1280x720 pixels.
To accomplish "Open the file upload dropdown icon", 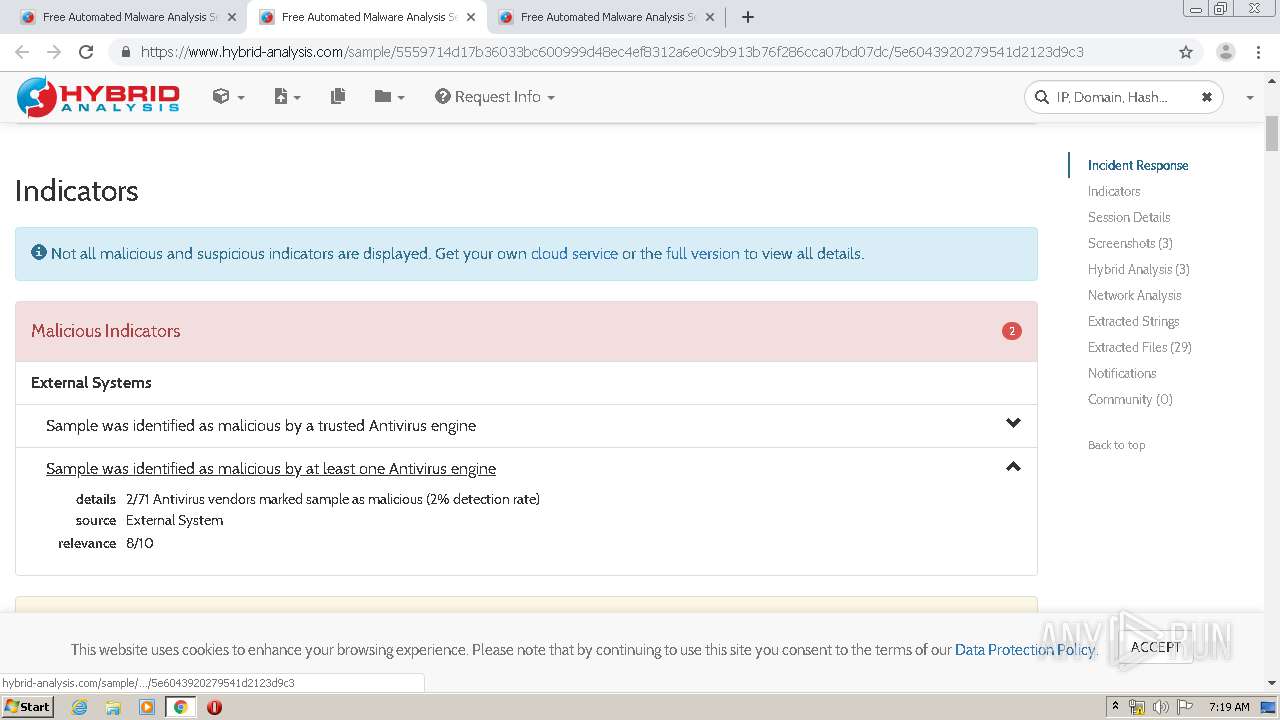I will point(287,97).
